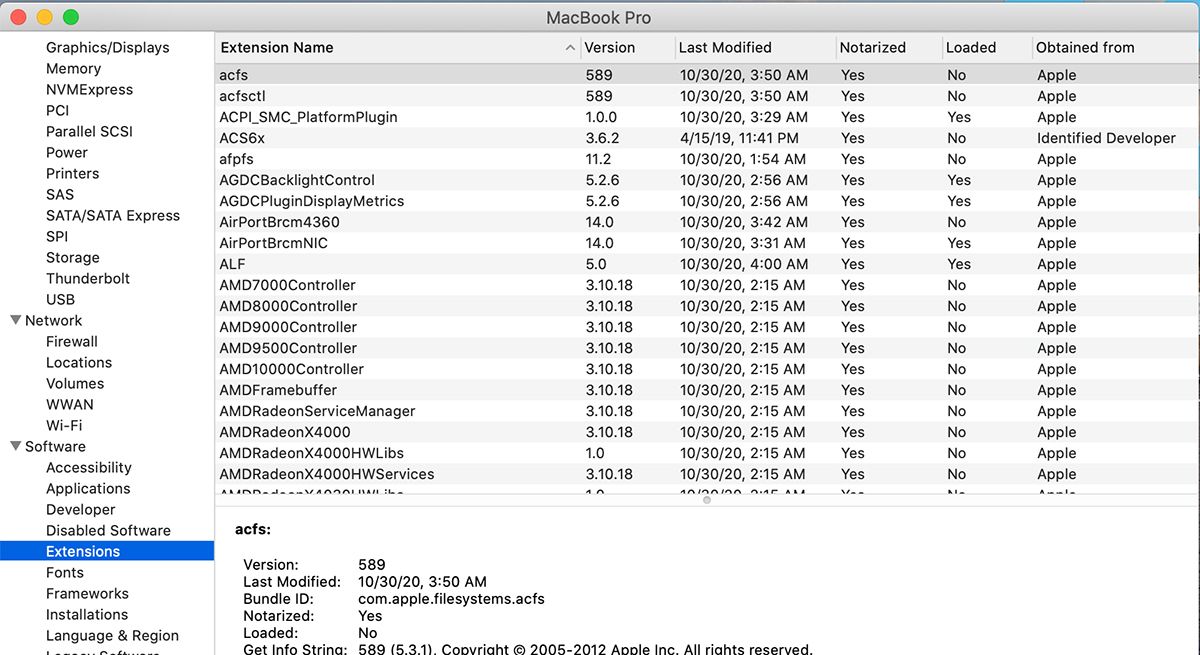1200x655 pixels.
Task: Select Graphics/Displays in the sidebar
Action: 108,48
